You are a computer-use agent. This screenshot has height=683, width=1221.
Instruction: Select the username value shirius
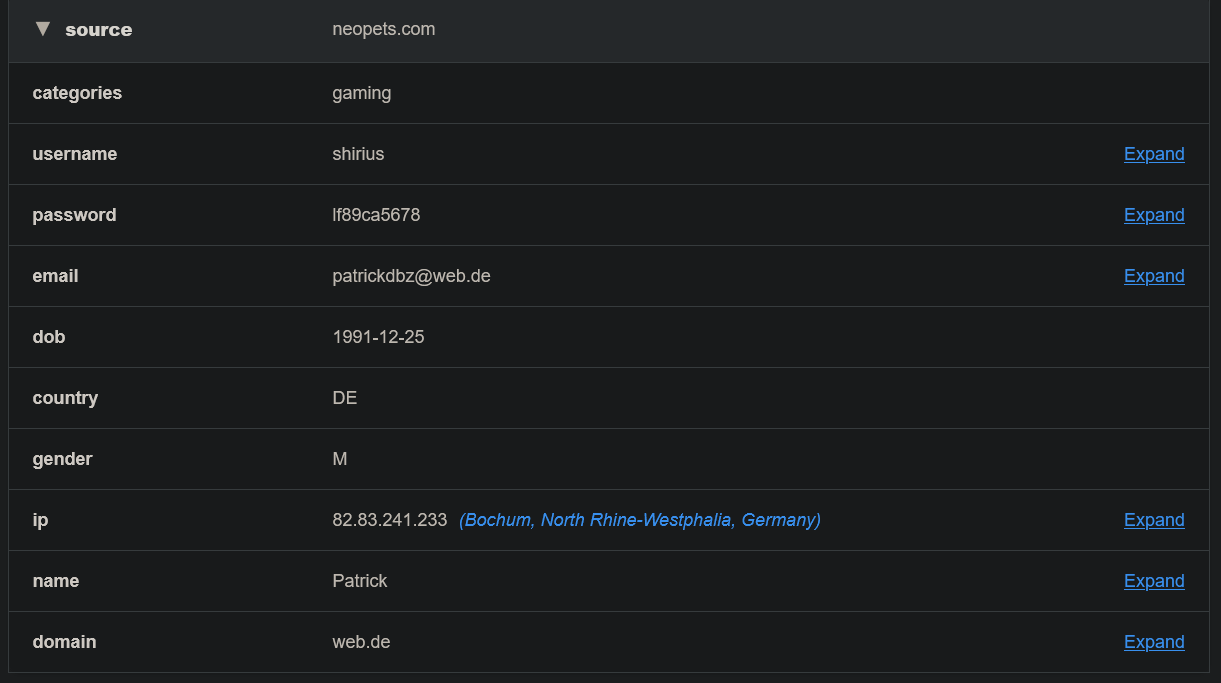358,154
